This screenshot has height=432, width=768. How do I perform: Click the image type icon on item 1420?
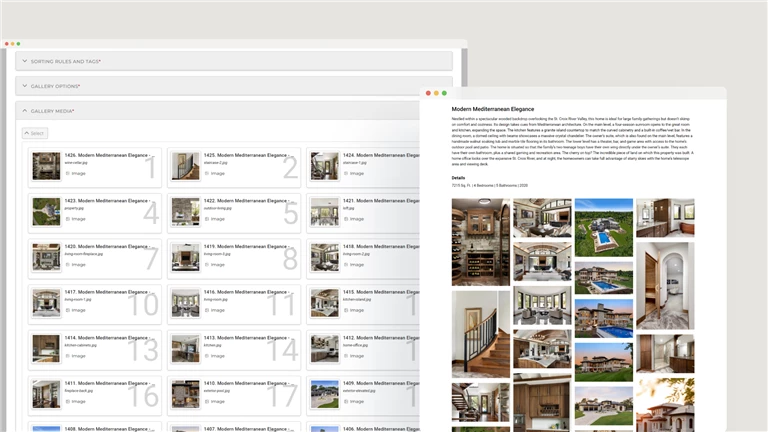pos(68,264)
